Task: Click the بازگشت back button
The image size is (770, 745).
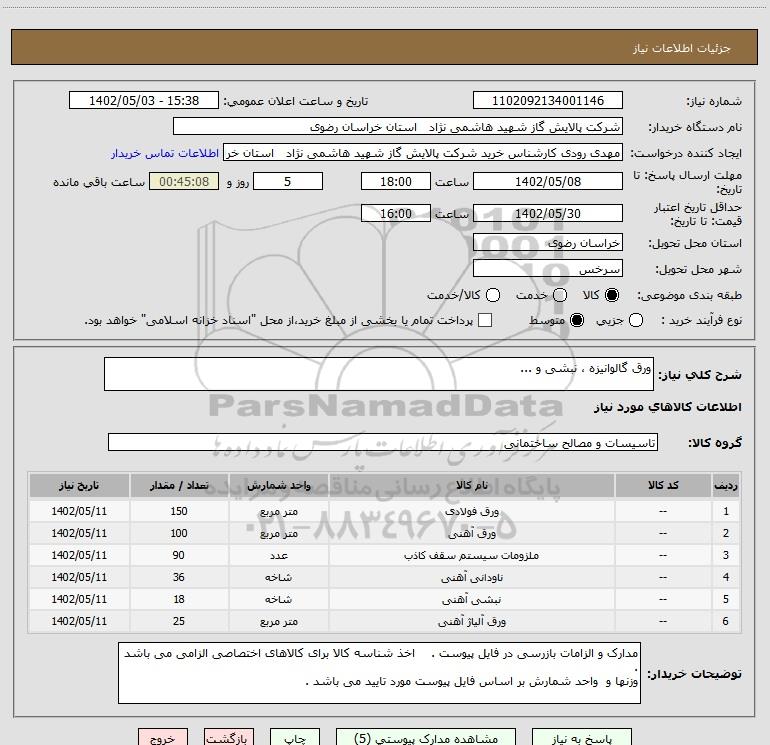Action: coord(229,738)
